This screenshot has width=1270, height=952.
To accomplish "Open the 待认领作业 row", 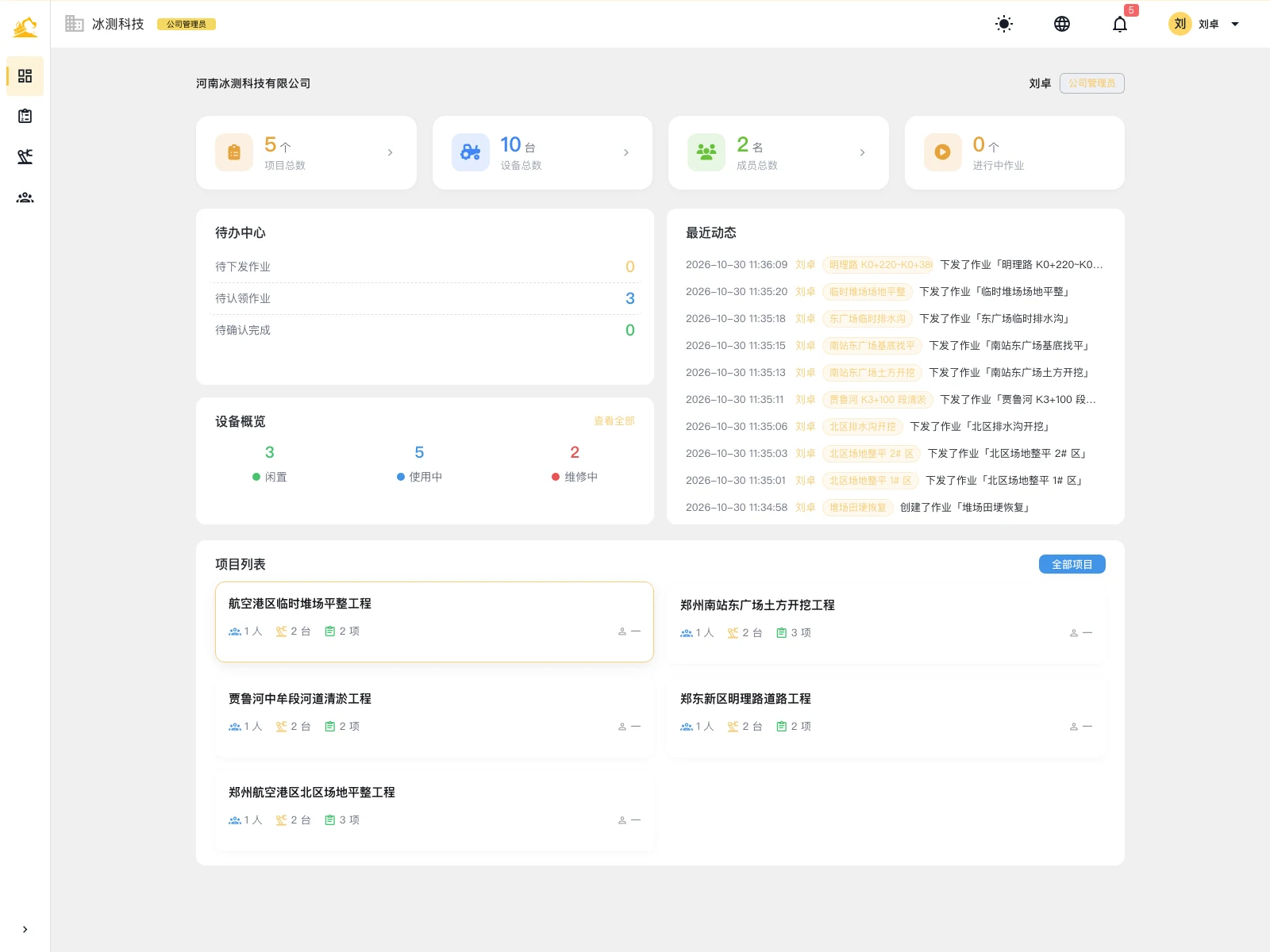I will click(425, 298).
